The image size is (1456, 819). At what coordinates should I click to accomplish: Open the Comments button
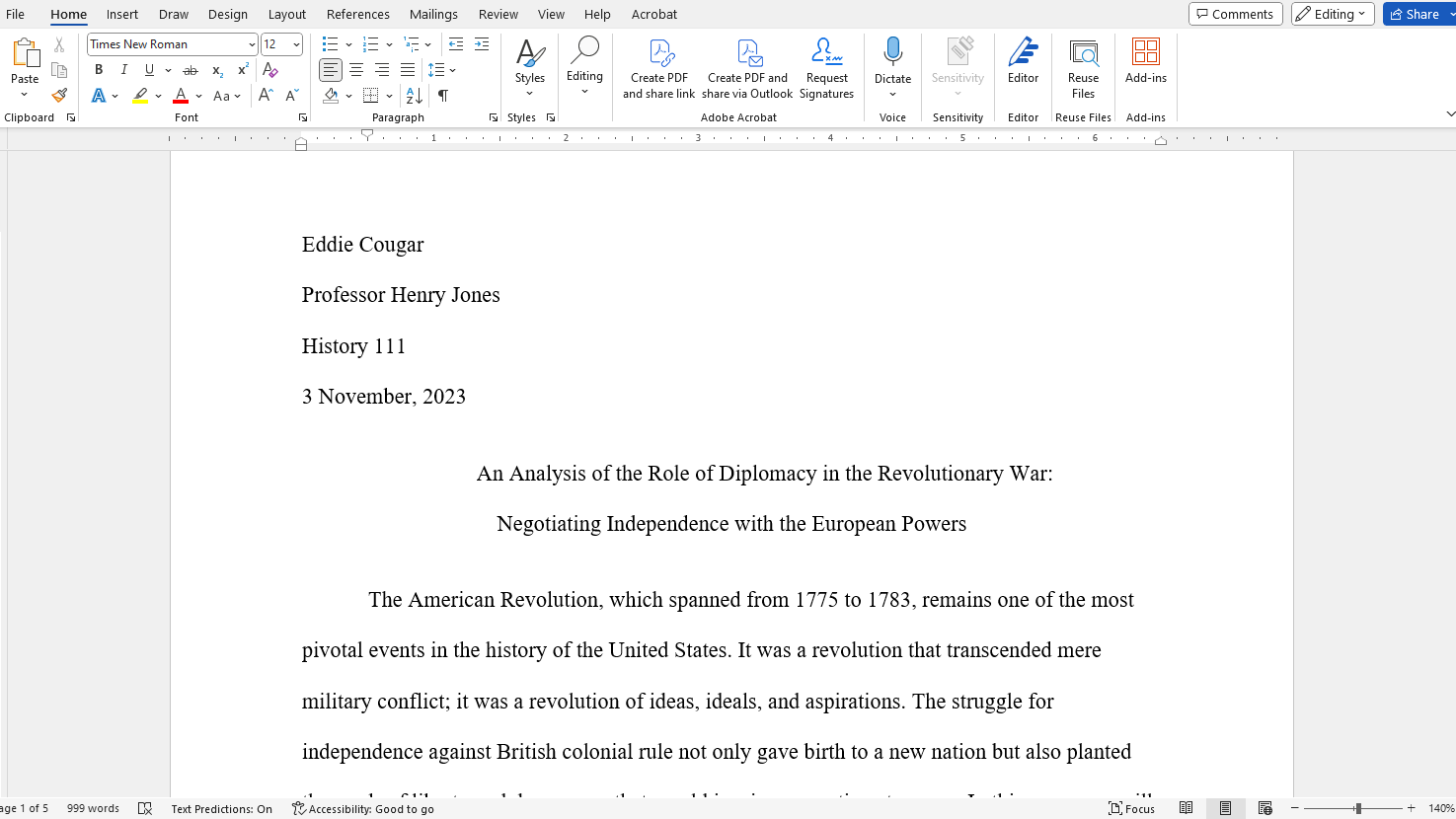tap(1235, 14)
